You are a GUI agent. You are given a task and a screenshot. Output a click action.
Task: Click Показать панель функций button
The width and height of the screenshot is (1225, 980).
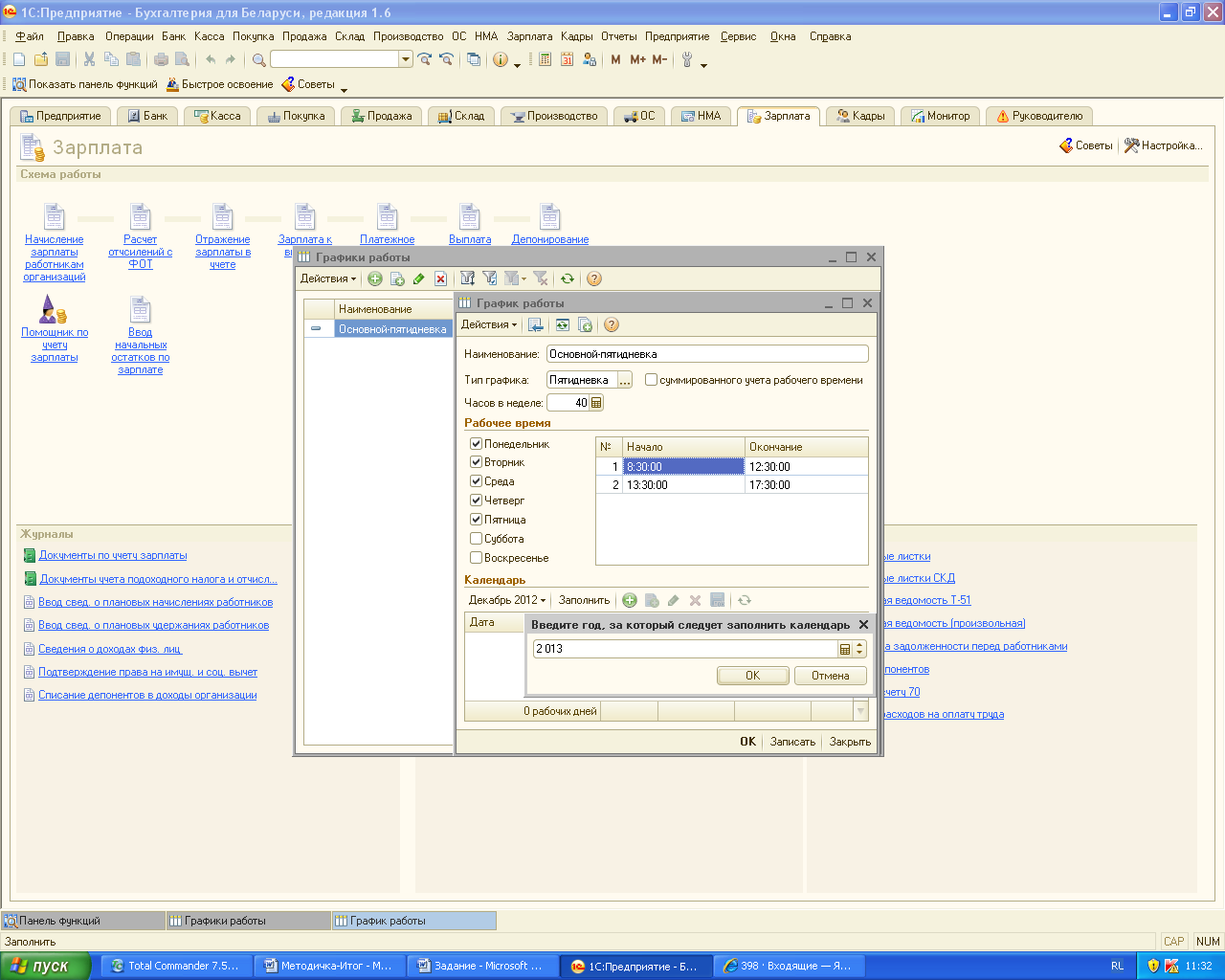(85, 84)
